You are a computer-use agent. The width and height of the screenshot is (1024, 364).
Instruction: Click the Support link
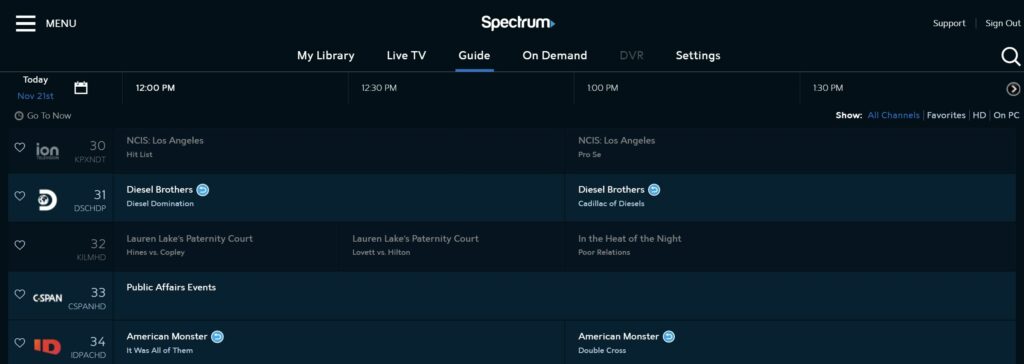point(949,24)
